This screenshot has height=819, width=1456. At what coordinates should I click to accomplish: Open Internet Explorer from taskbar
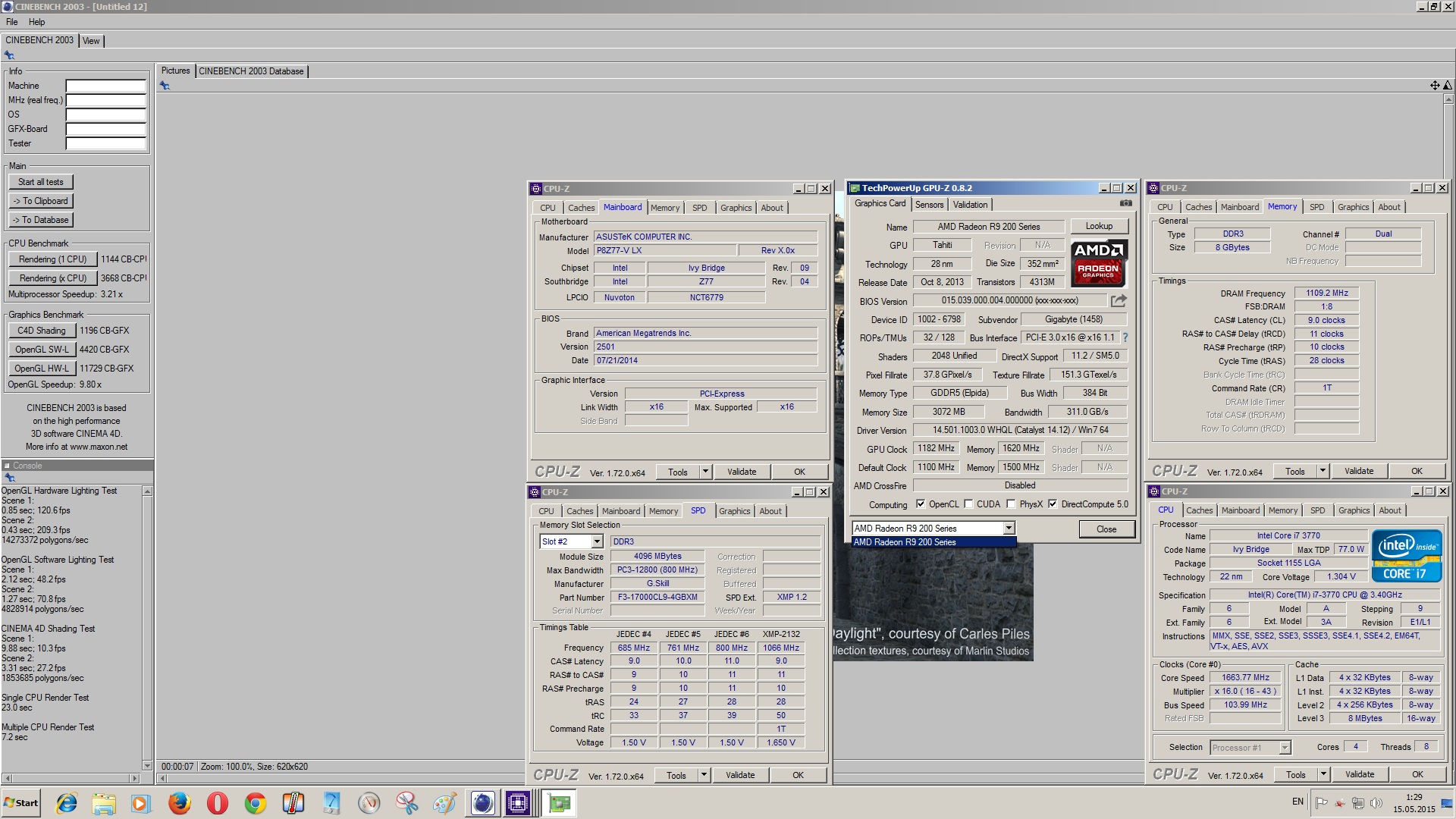point(67,803)
